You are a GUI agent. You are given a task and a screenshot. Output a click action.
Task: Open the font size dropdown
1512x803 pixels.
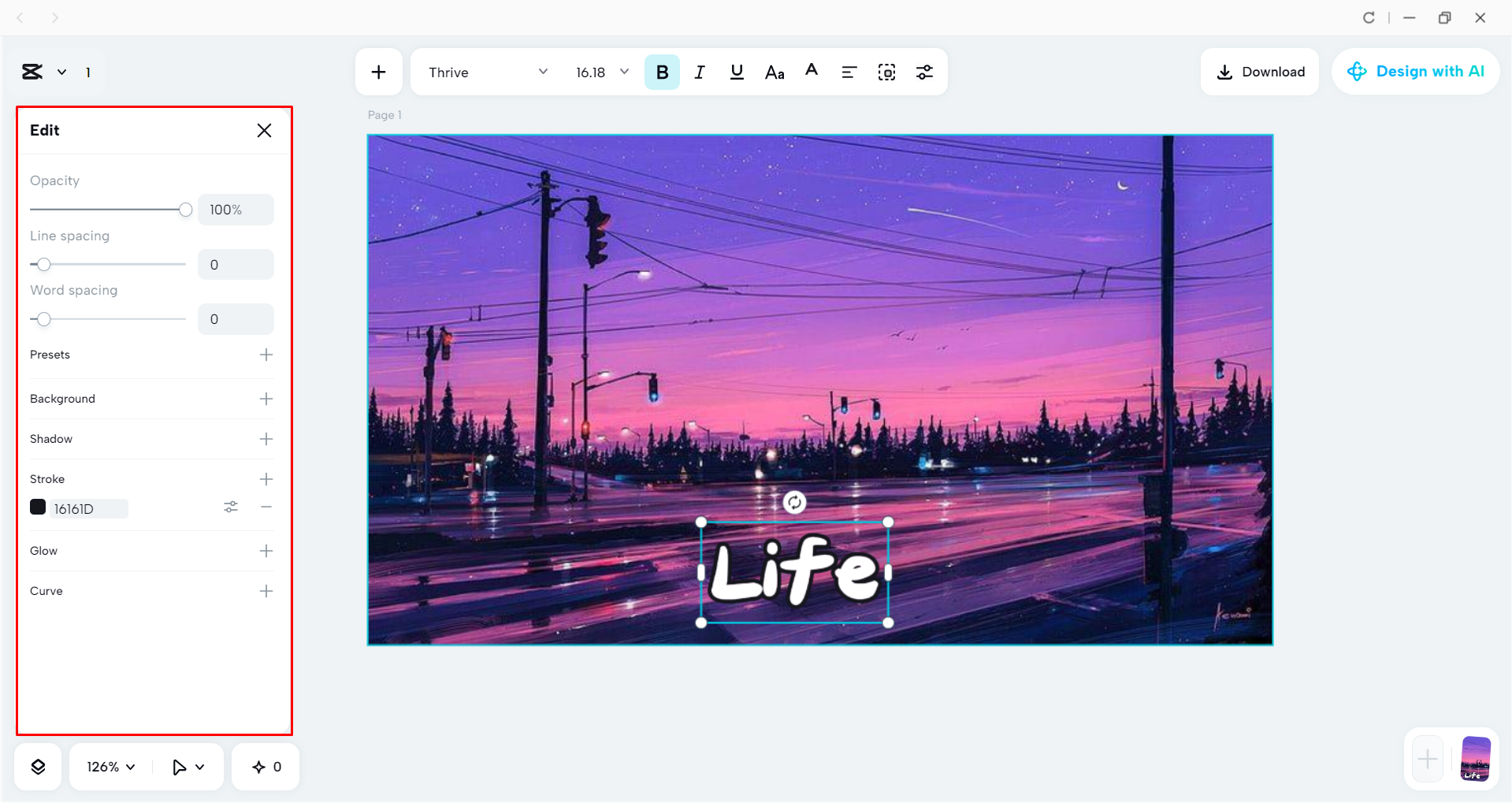pos(600,72)
